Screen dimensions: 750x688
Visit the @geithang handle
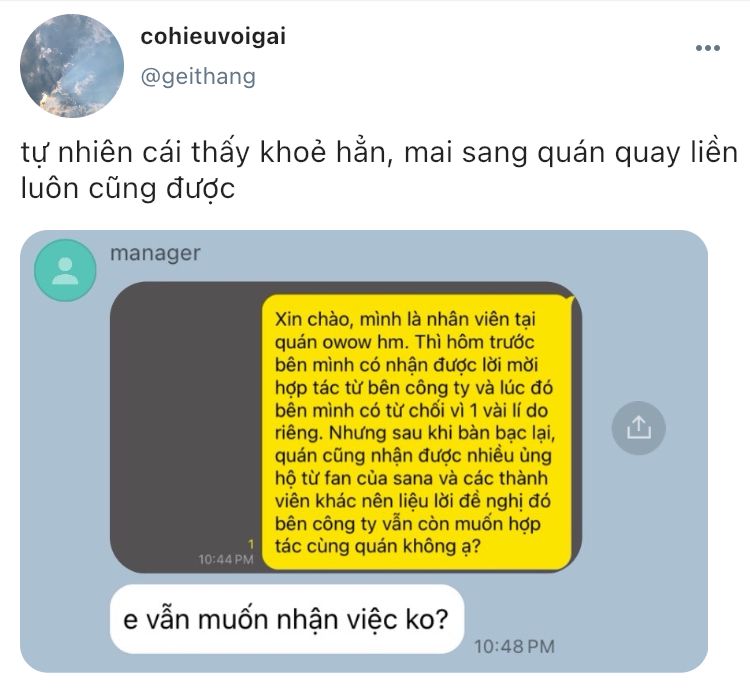click(x=198, y=77)
